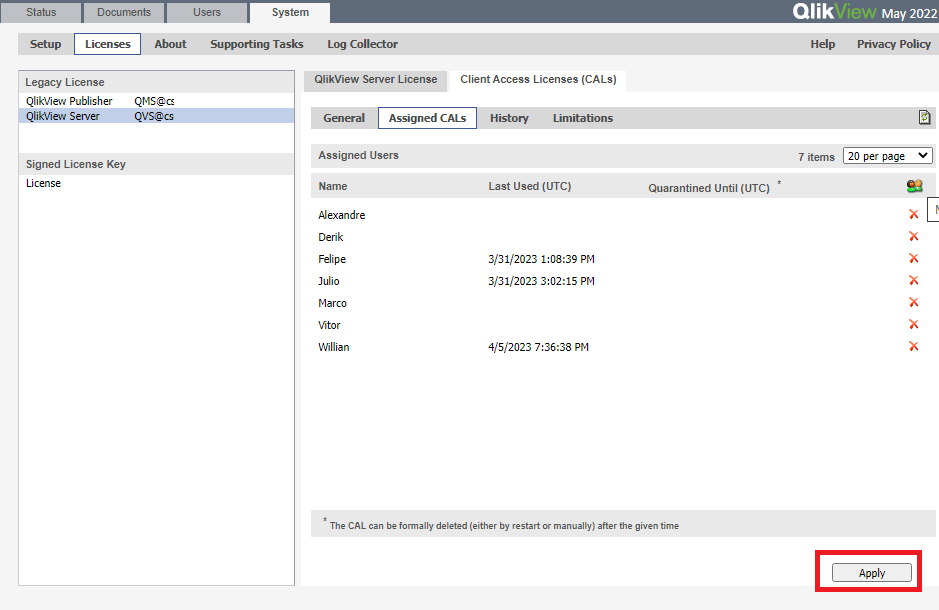
Task: Remove Marco's CAL via the red X
Action: pyautogui.click(x=913, y=302)
